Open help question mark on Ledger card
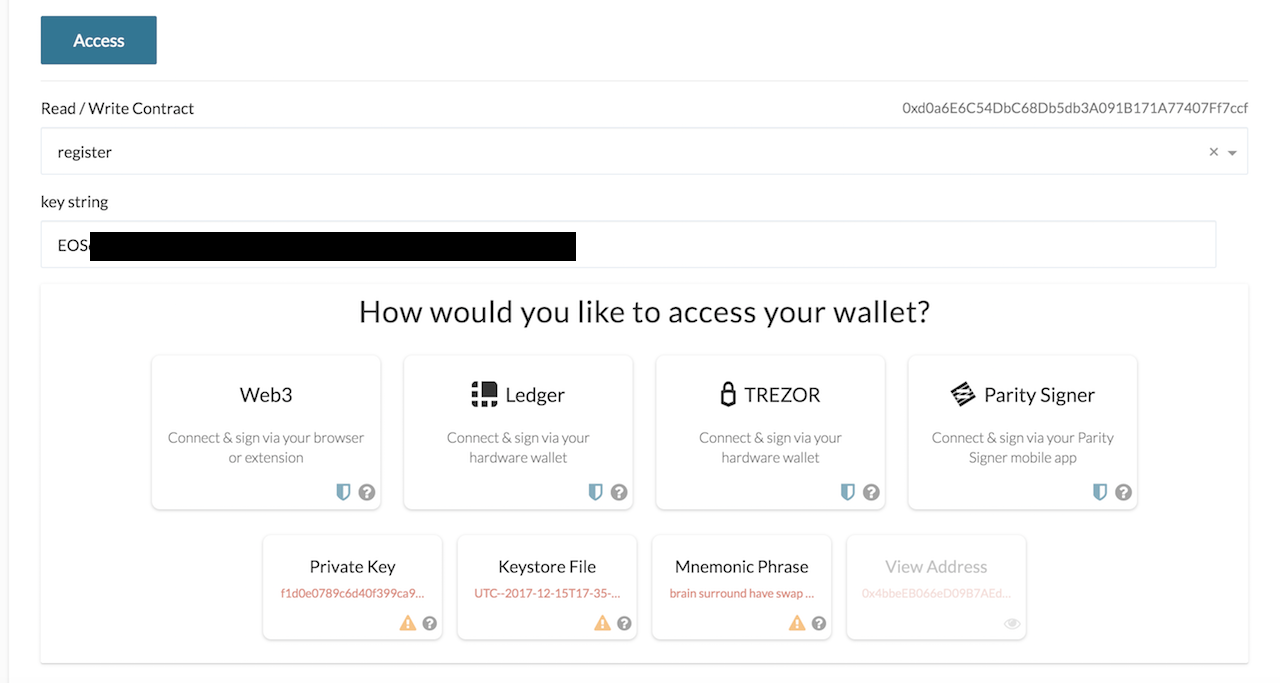 [619, 492]
